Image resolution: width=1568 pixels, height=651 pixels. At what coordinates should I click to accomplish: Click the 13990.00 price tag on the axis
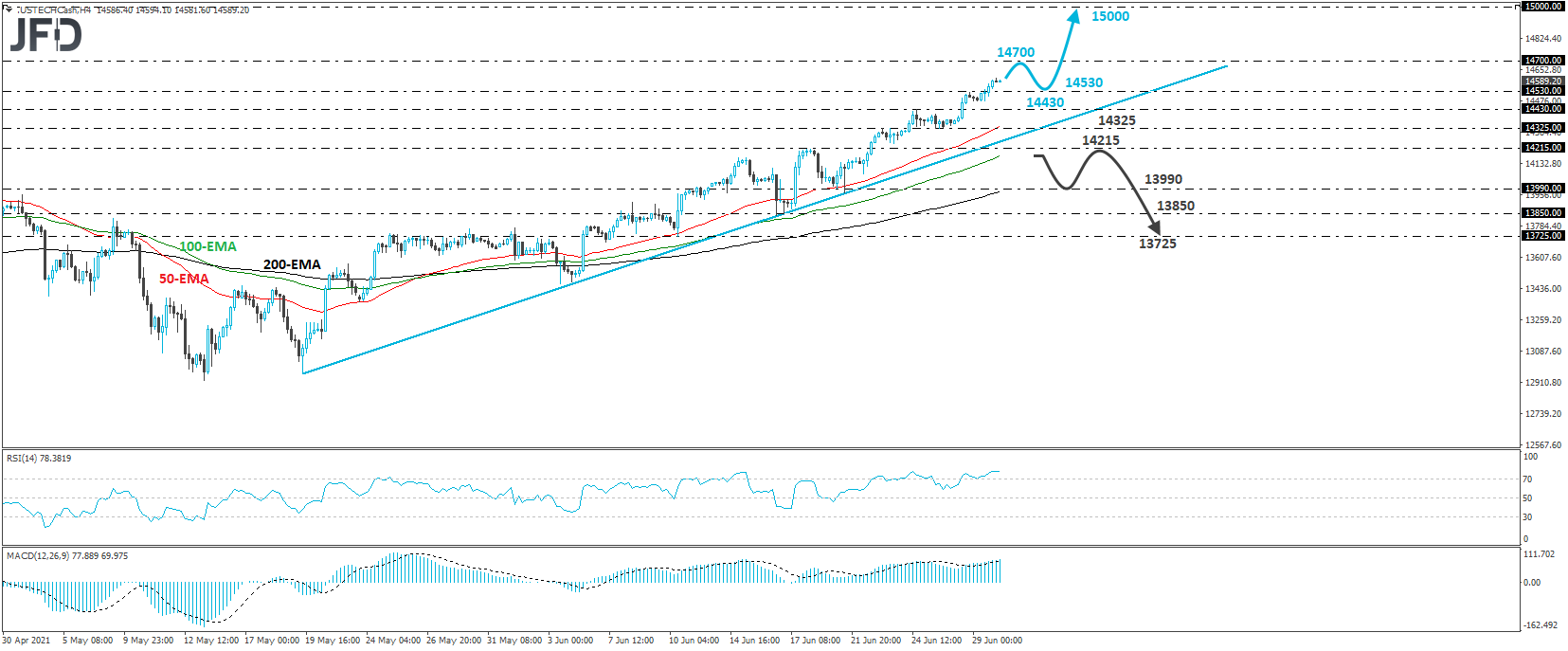tap(1543, 189)
